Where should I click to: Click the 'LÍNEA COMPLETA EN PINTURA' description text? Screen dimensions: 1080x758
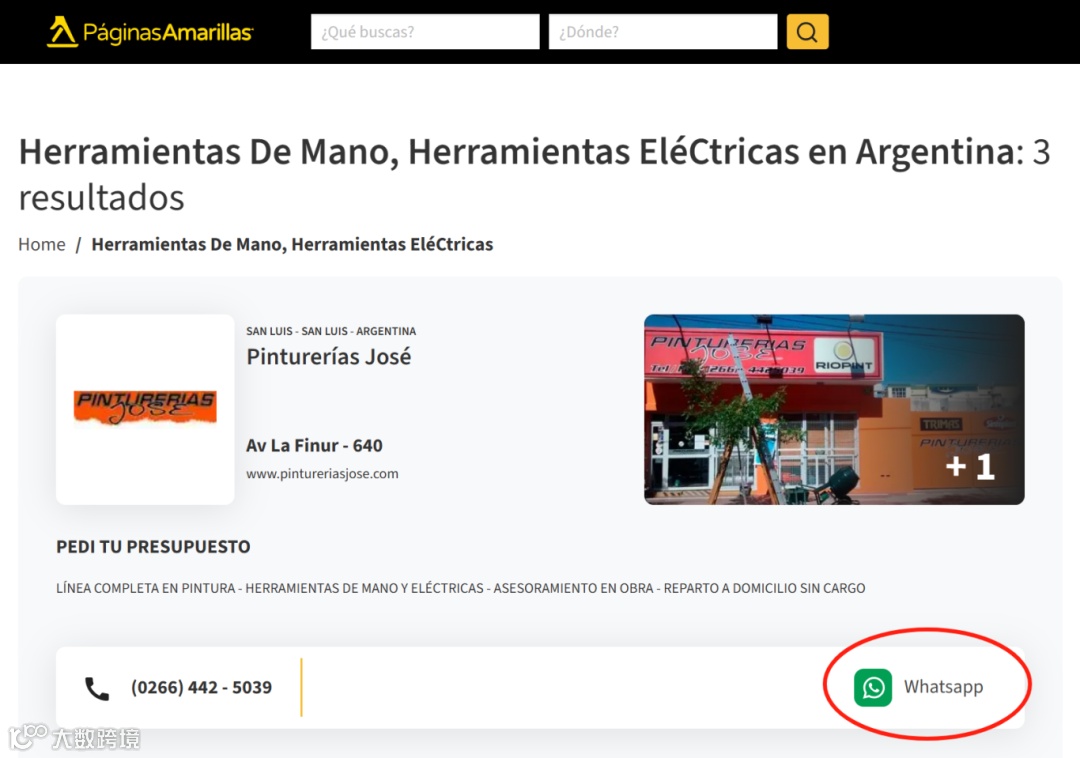click(x=461, y=588)
